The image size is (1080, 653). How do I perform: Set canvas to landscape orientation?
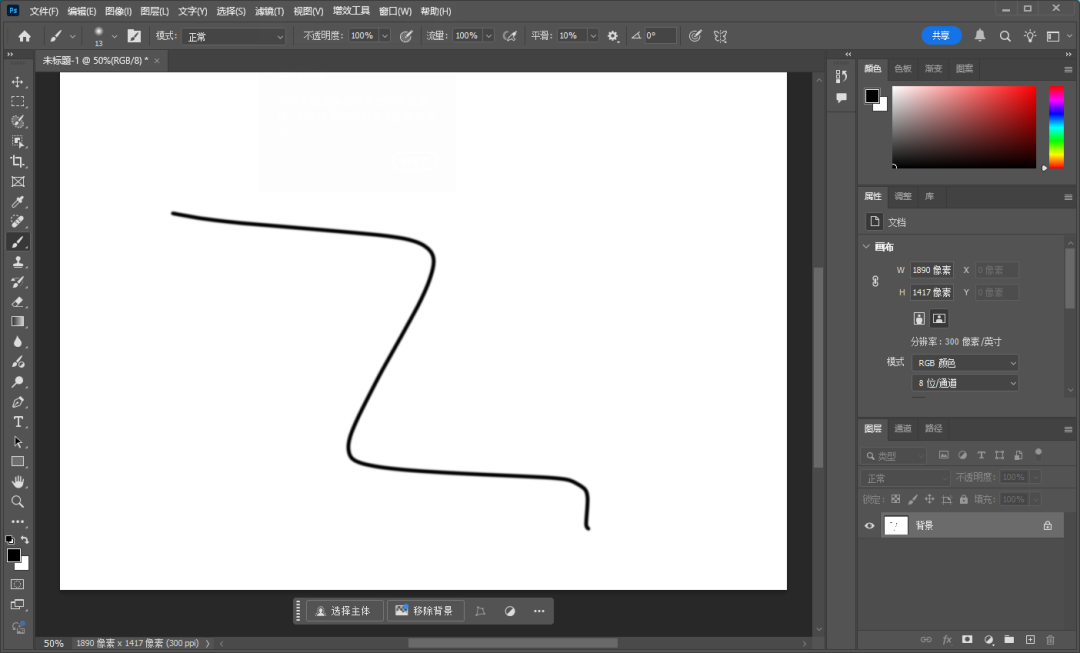click(x=939, y=318)
